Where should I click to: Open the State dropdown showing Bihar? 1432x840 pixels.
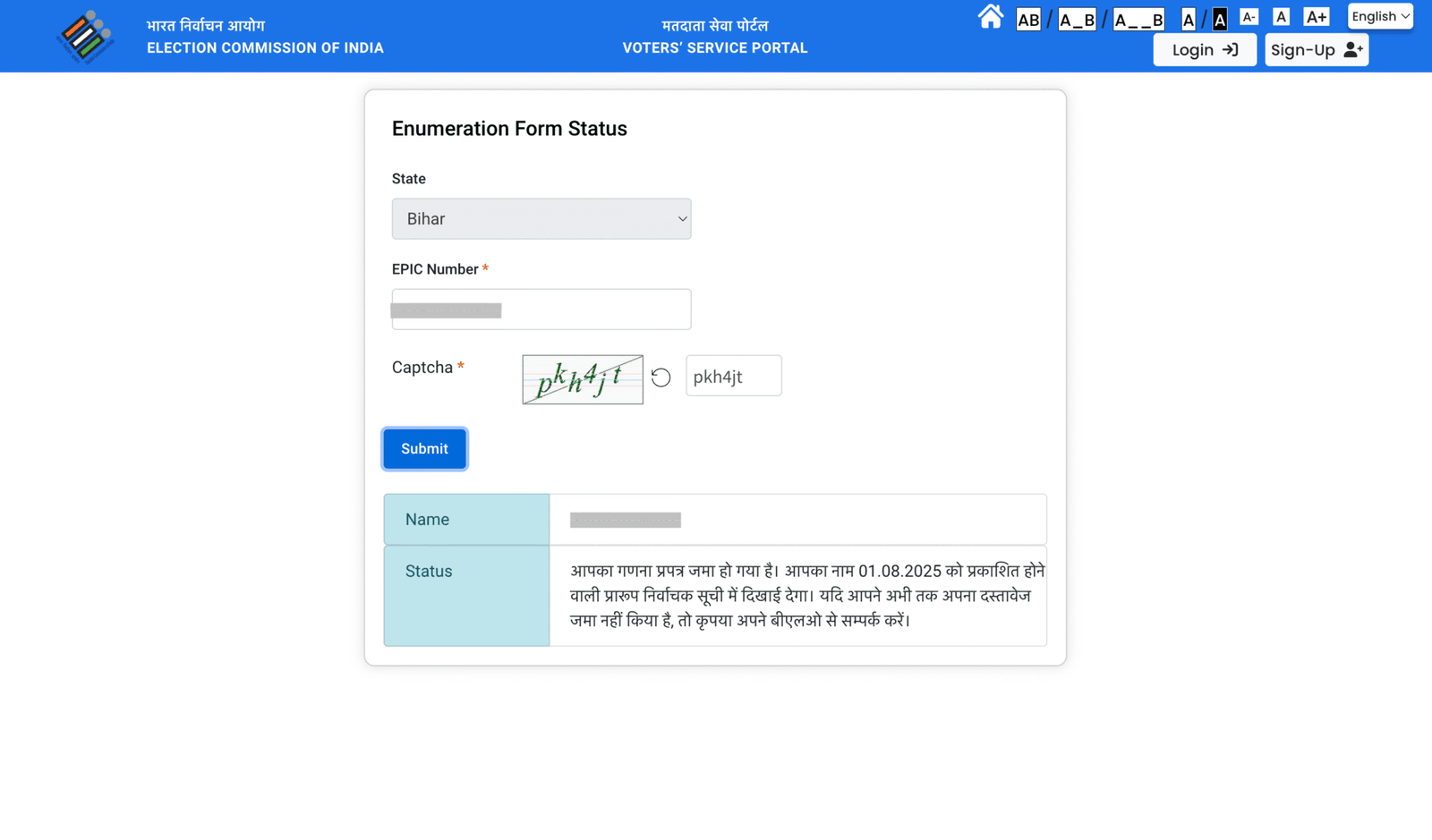click(541, 218)
